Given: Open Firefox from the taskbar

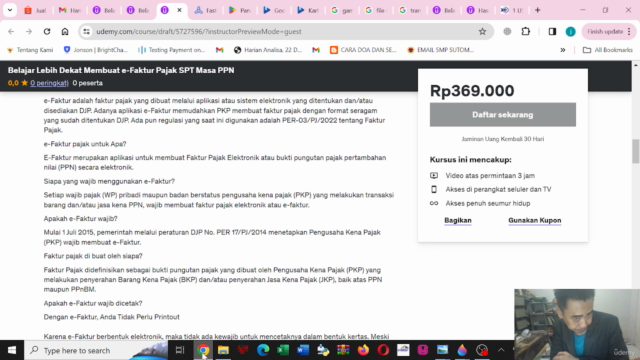Looking at the screenshot, I should pos(363,350).
